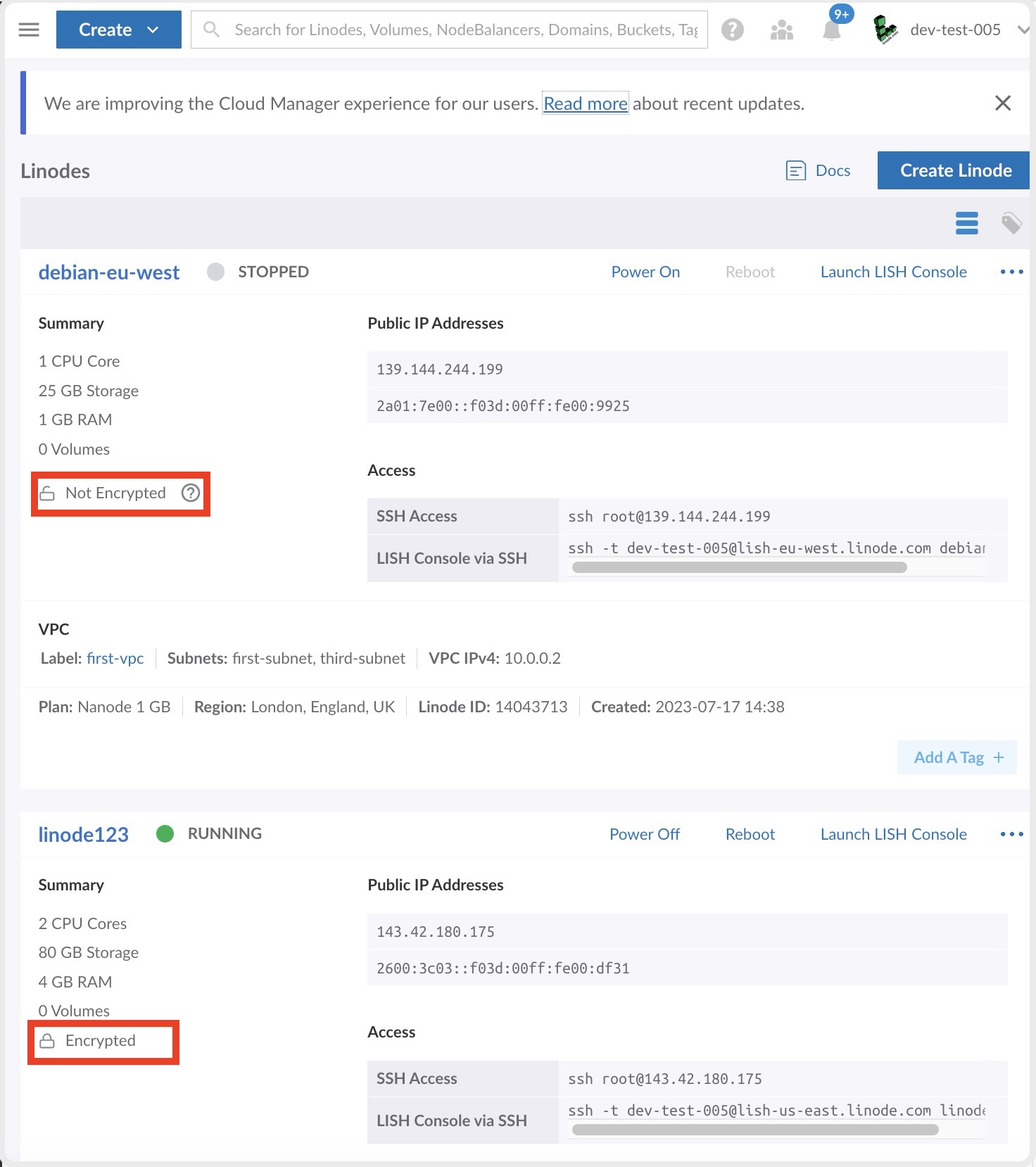Click IP address 139.144.244.199
This screenshot has width=1036, height=1167.
[440, 370]
